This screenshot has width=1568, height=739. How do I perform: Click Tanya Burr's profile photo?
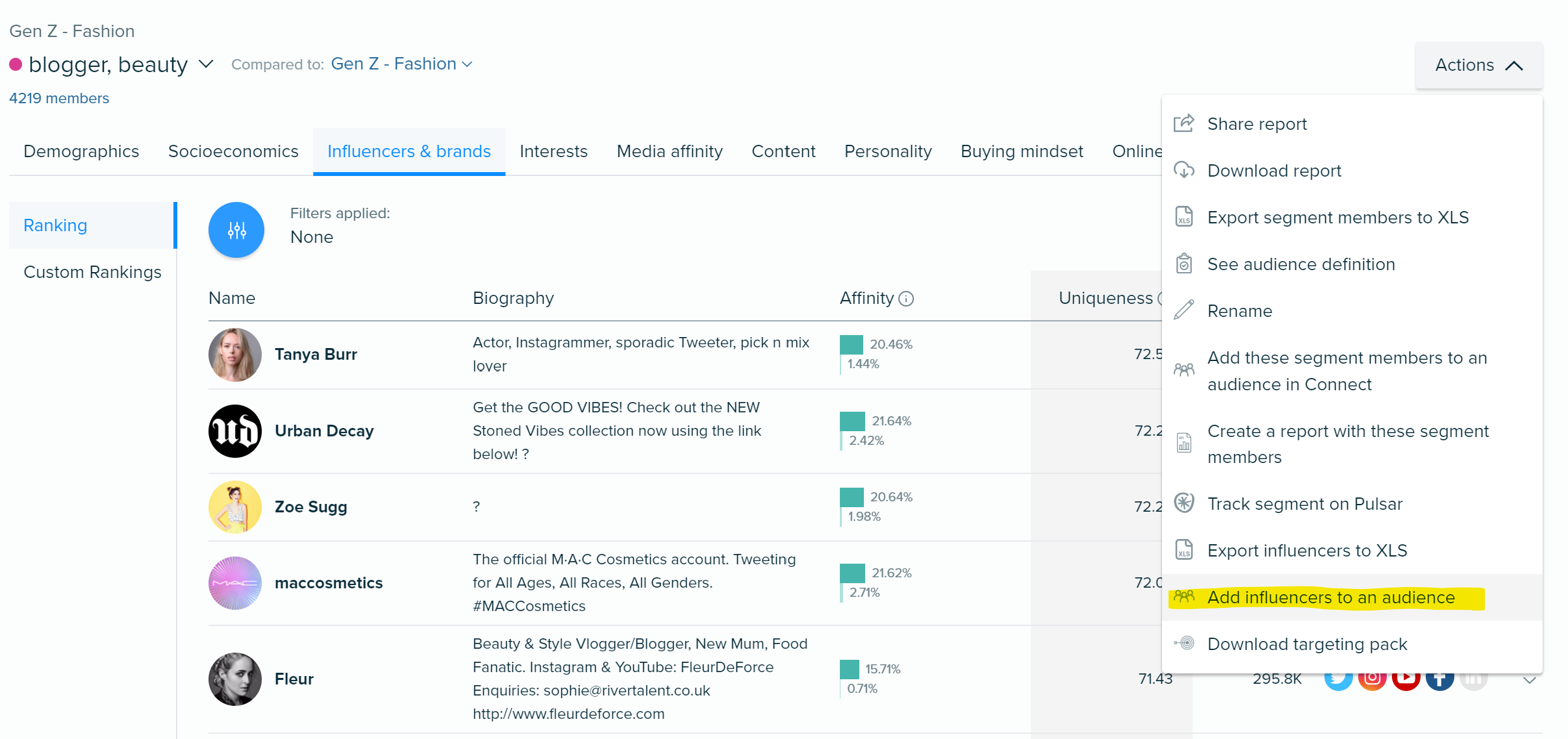click(x=235, y=355)
